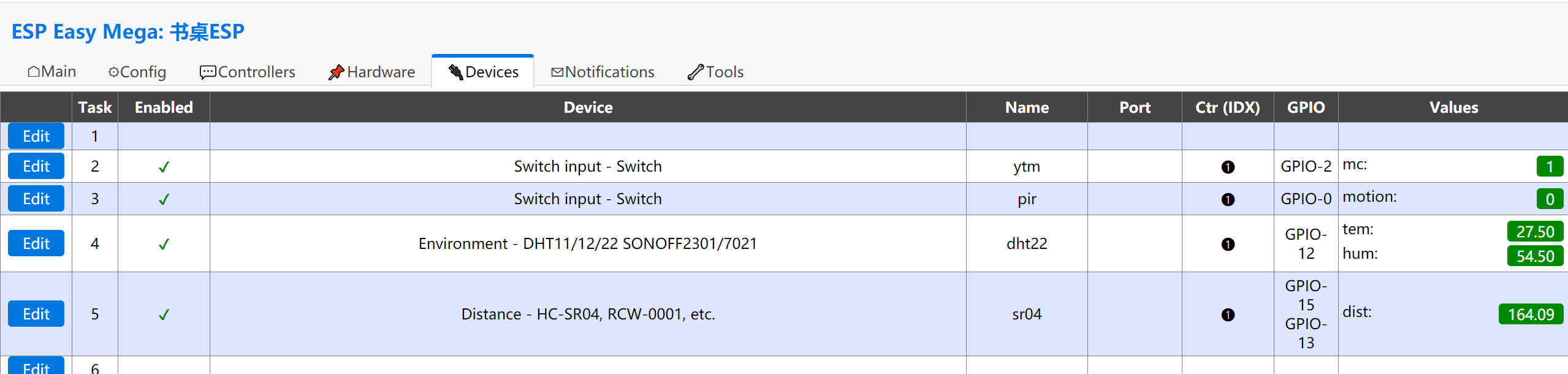Open the Notifications tab
This screenshot has height=374, width=1568.
pos(603,72)
